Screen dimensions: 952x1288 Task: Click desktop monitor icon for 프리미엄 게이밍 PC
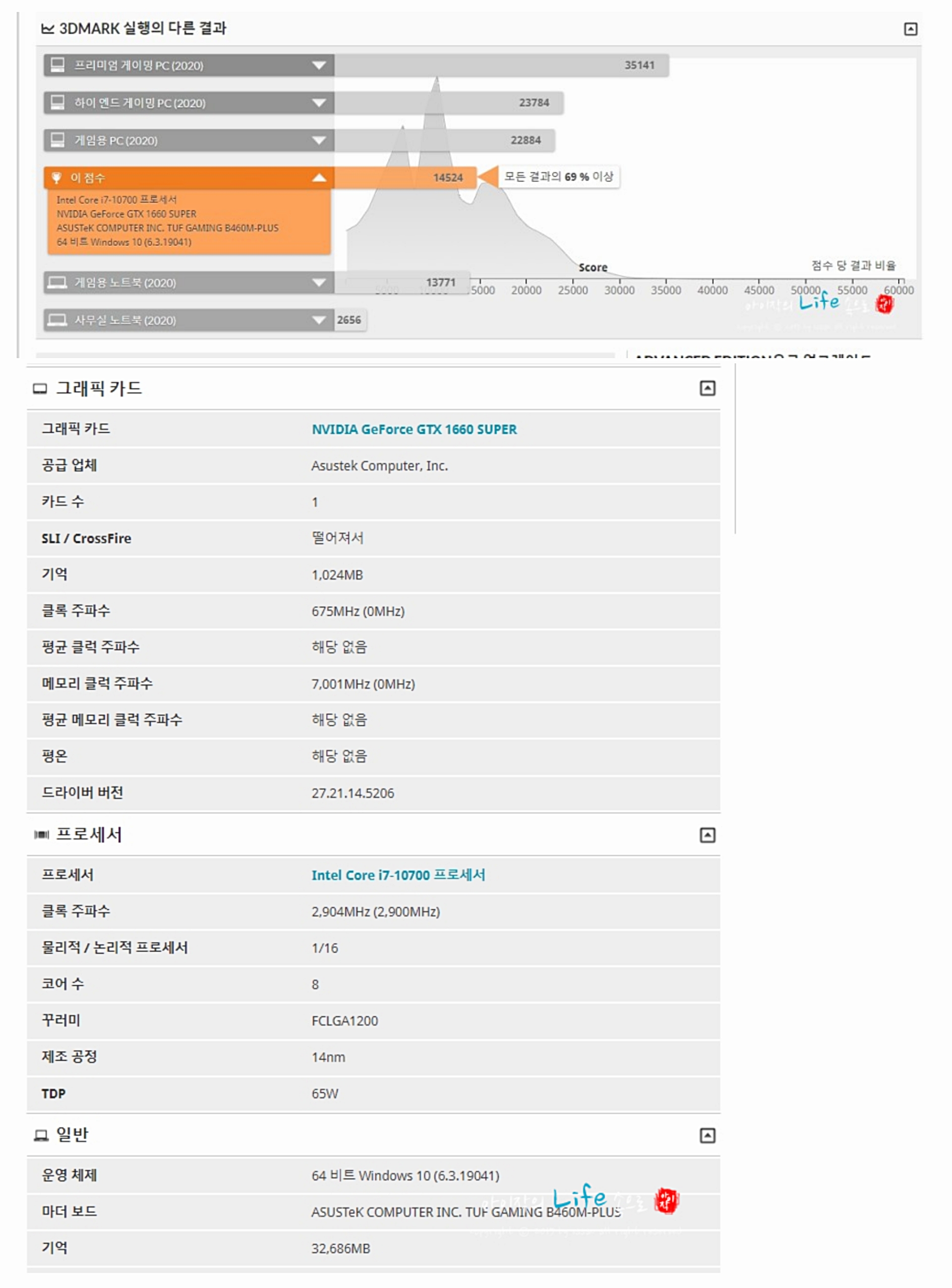pos(58,65)
